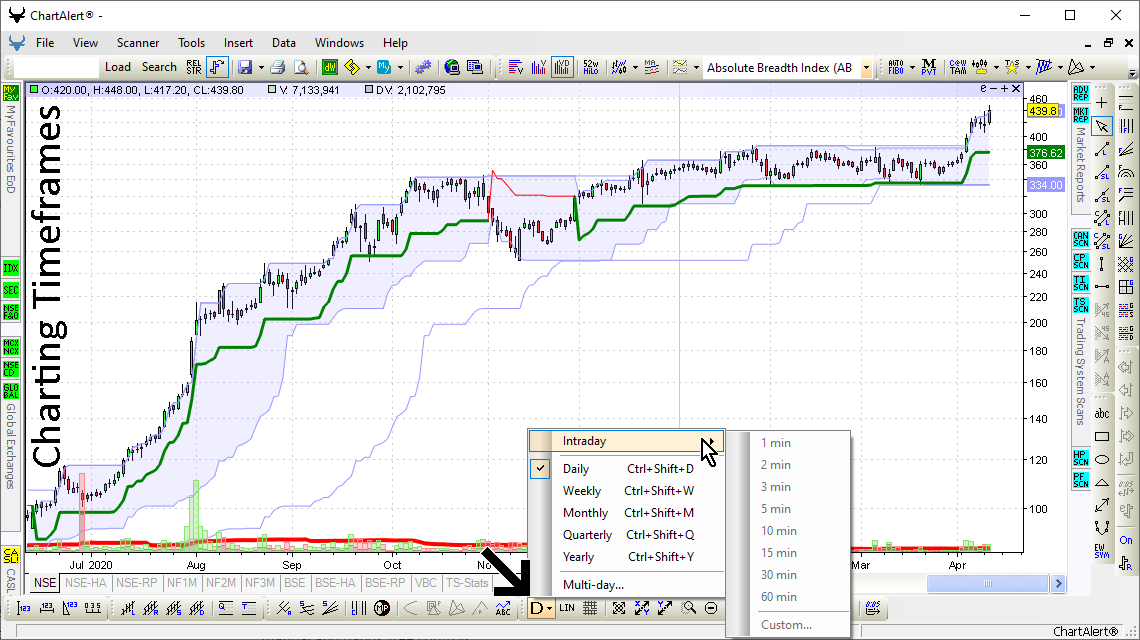This screenshot has width=1140, height=640.
Task: Open the MKT REP market report icon
Action: [x=1080, y=115]
